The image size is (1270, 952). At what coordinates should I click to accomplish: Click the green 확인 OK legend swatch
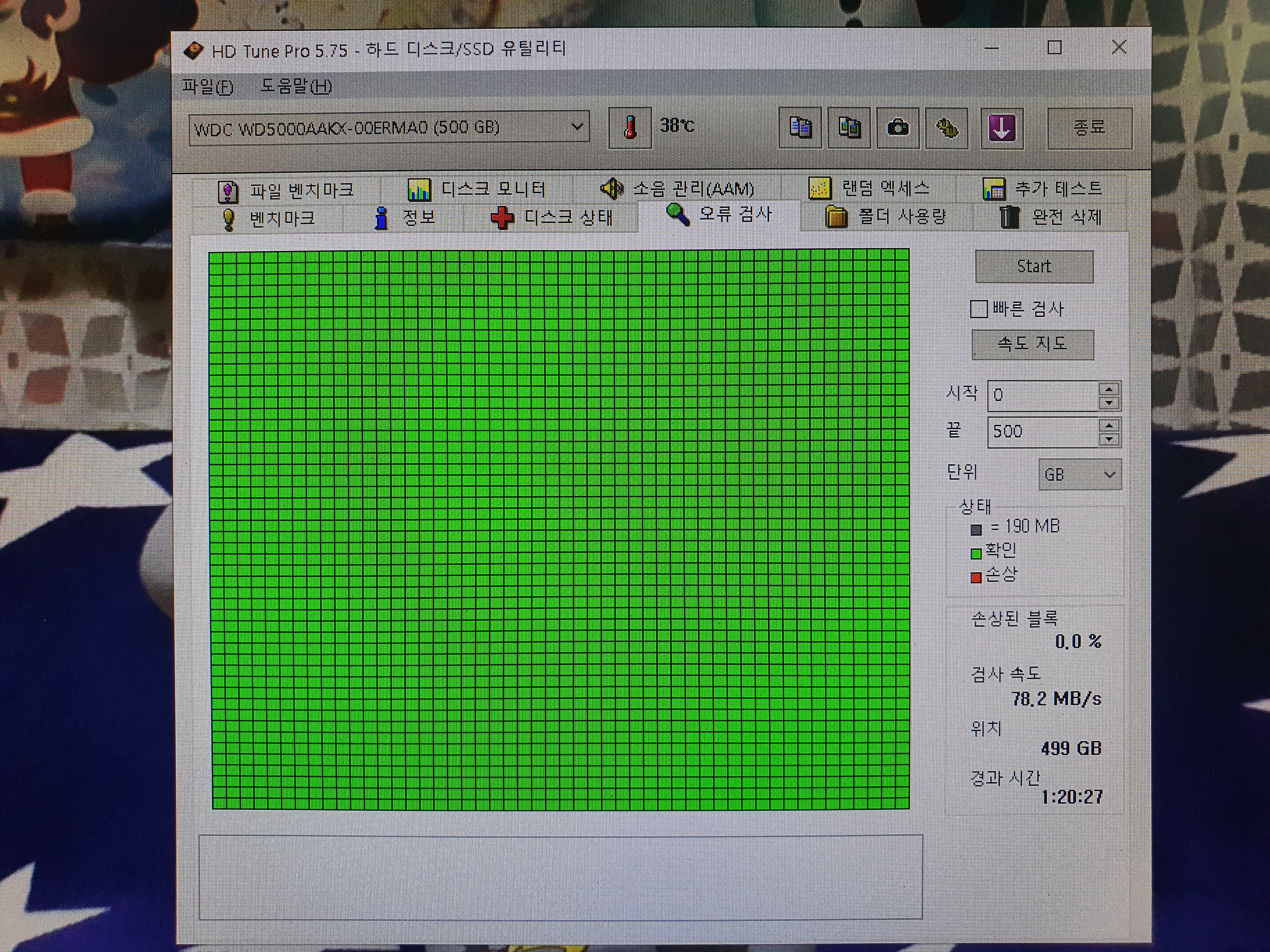(x=975, y=554)
